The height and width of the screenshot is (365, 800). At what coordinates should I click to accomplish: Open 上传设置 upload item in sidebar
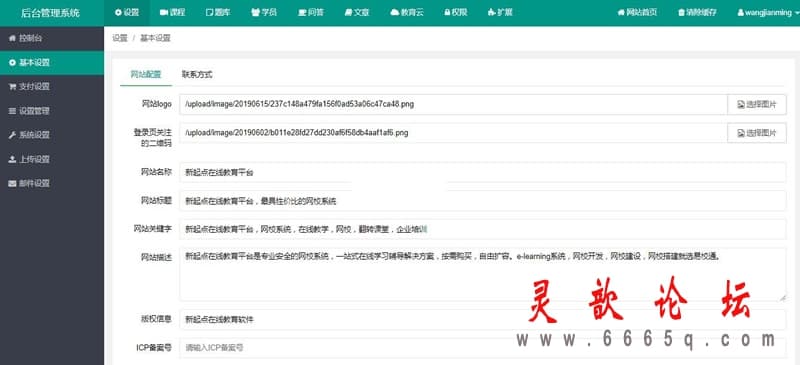[x=52, y=159]
